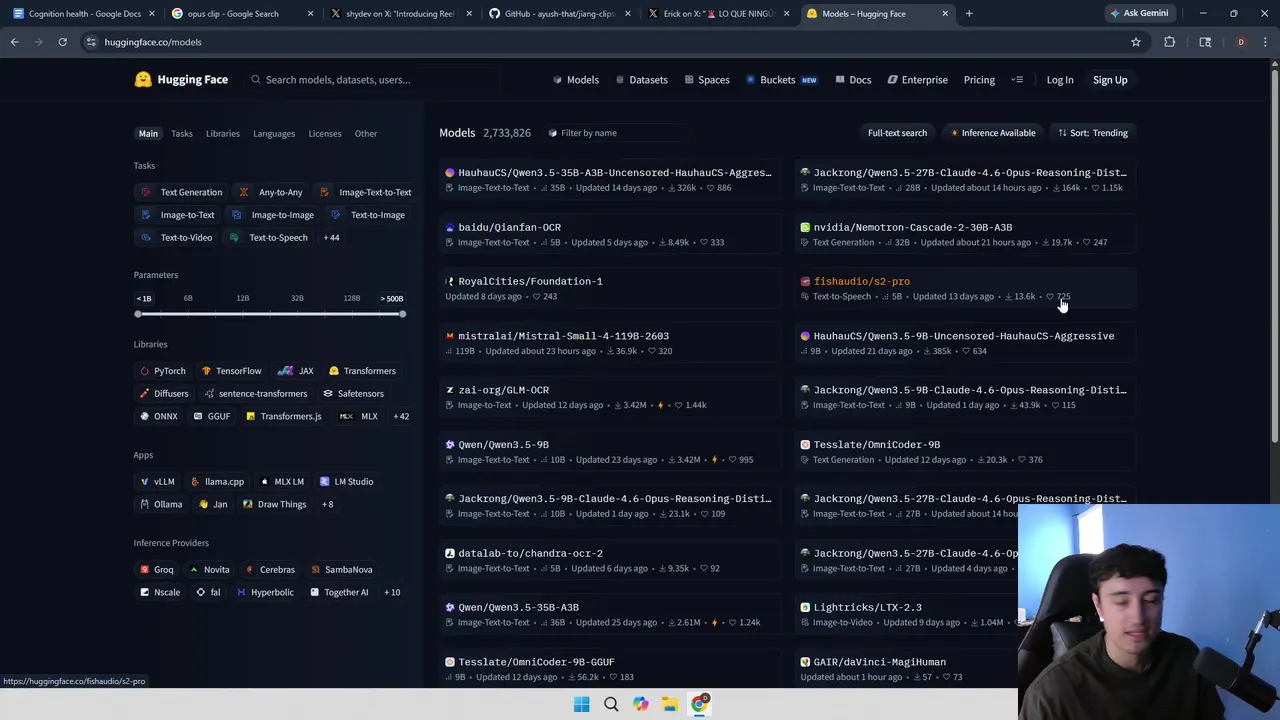Open browser extensions puzzle icon

click(1169, 42)
